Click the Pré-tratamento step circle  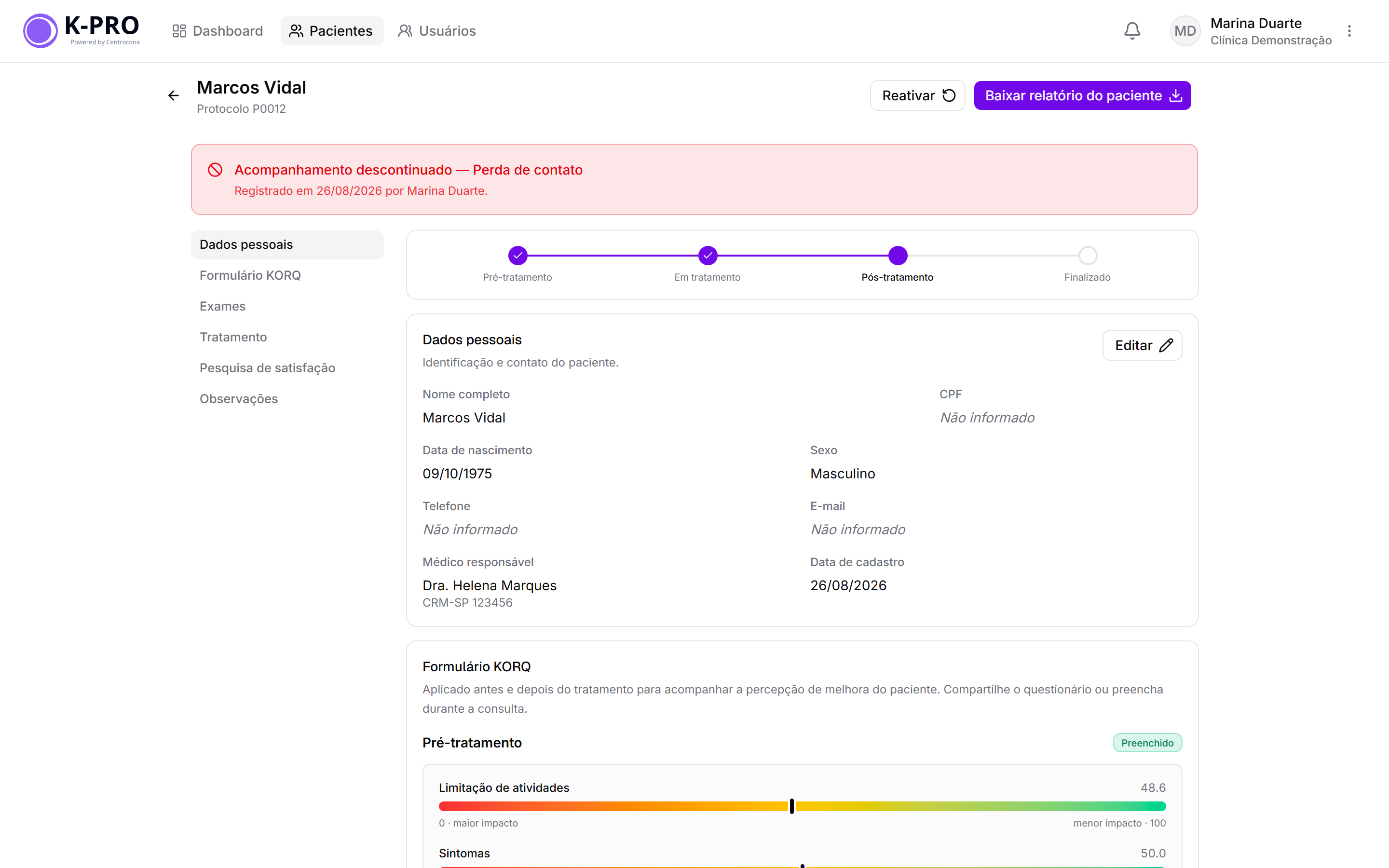pos(517,256)
